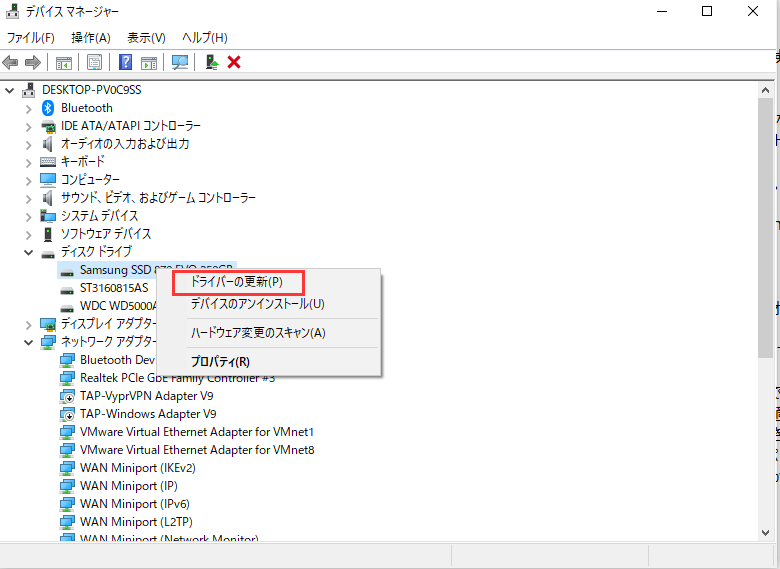
Task: Open the ヘルプ(H) menu
Action: 204,38
